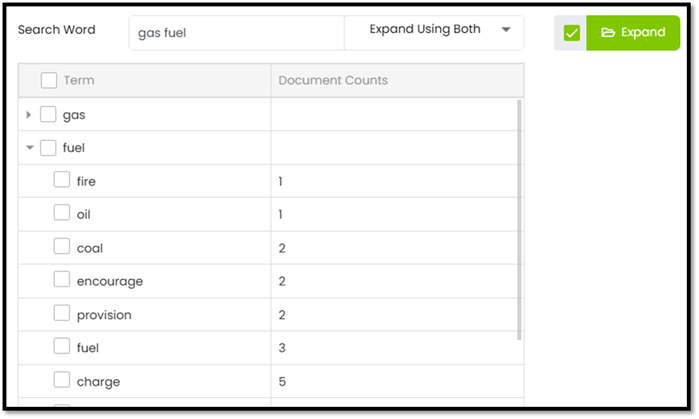Click the Term column header label
This screenshot has height=419, width=699.
[x=79, y=81]
